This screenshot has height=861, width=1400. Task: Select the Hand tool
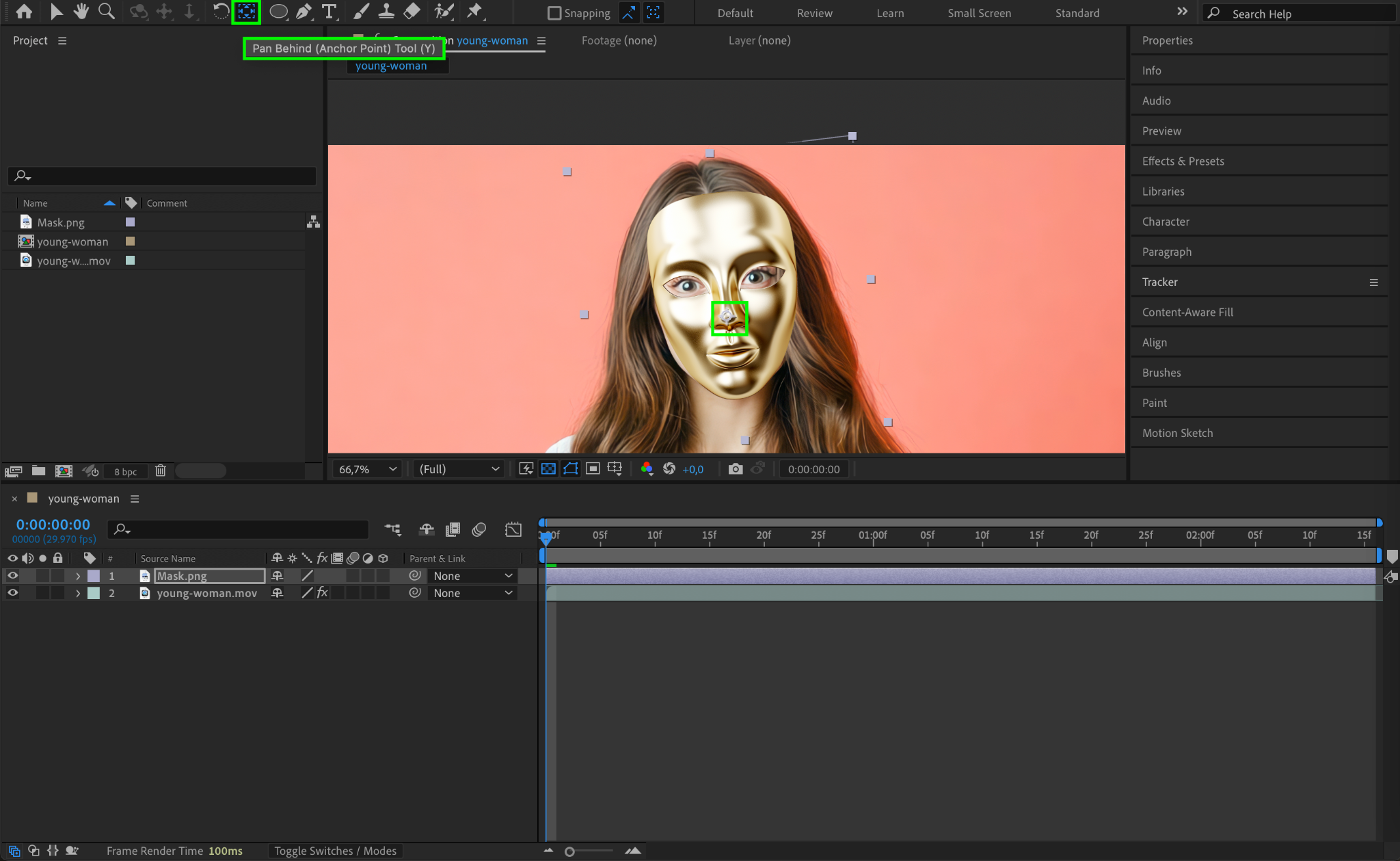point(81,12)
